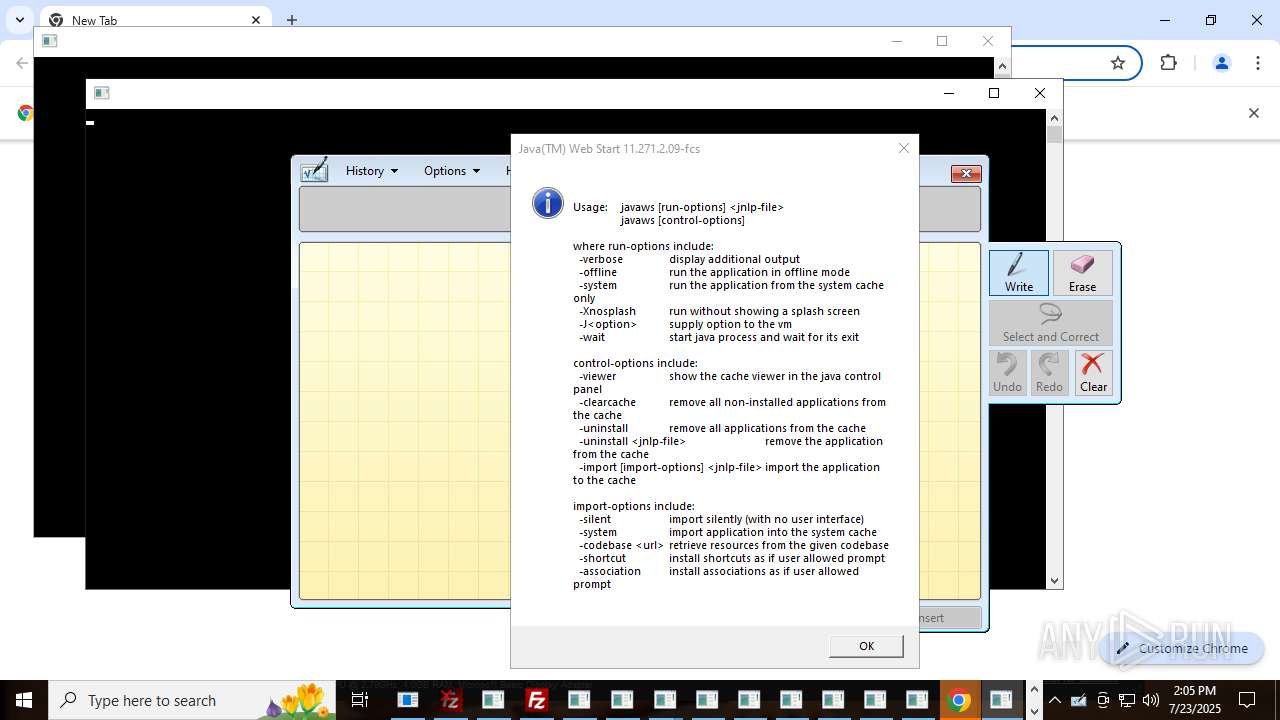Confirm the Java Web Start dialog with OK
Image resolution: width=1280 pixels, height=720 pixels.
coord(866,646)
